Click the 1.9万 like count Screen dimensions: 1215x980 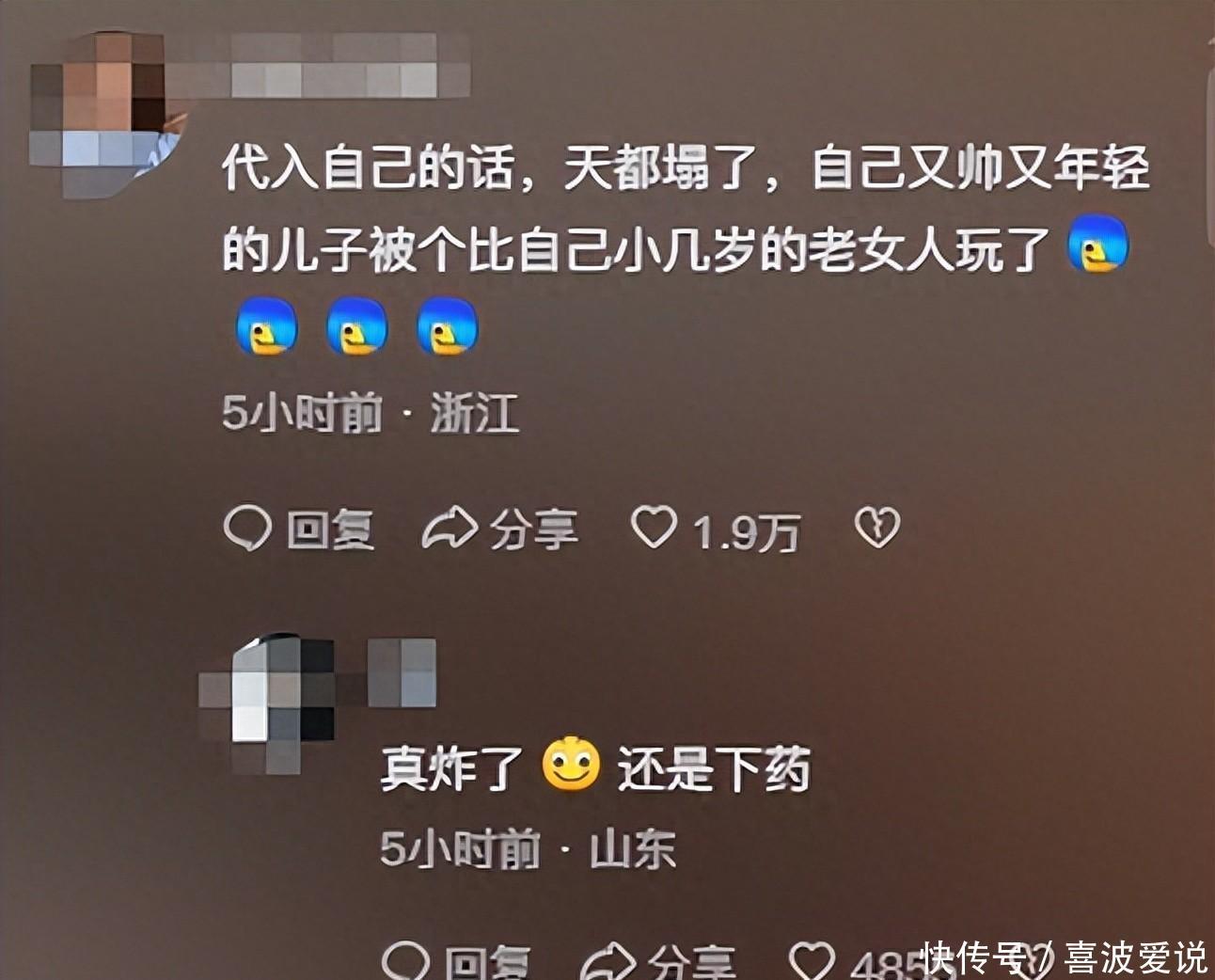[747, 532]
